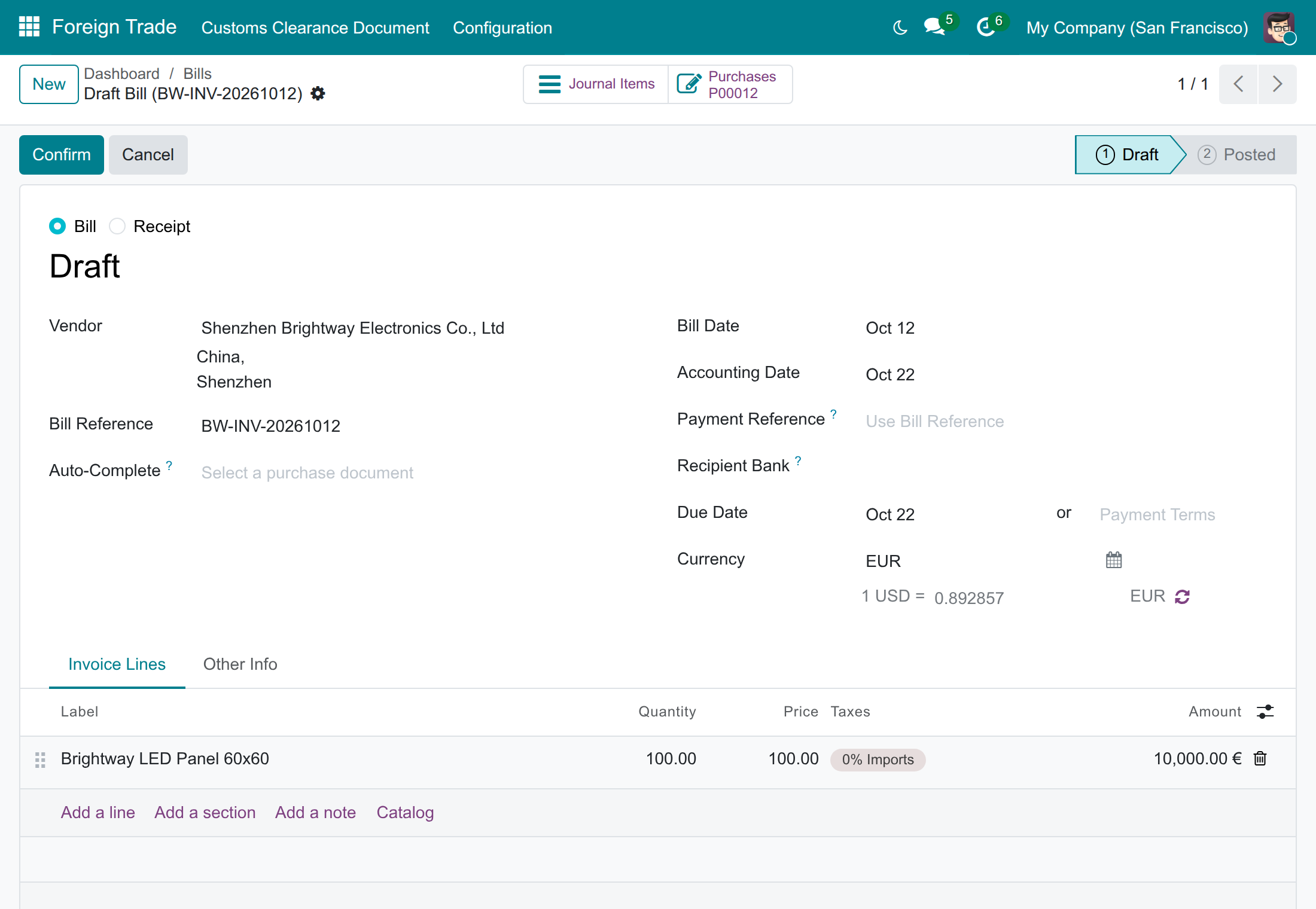Open Auto-Complete purchase document dropdown

[x=419, y=472]
